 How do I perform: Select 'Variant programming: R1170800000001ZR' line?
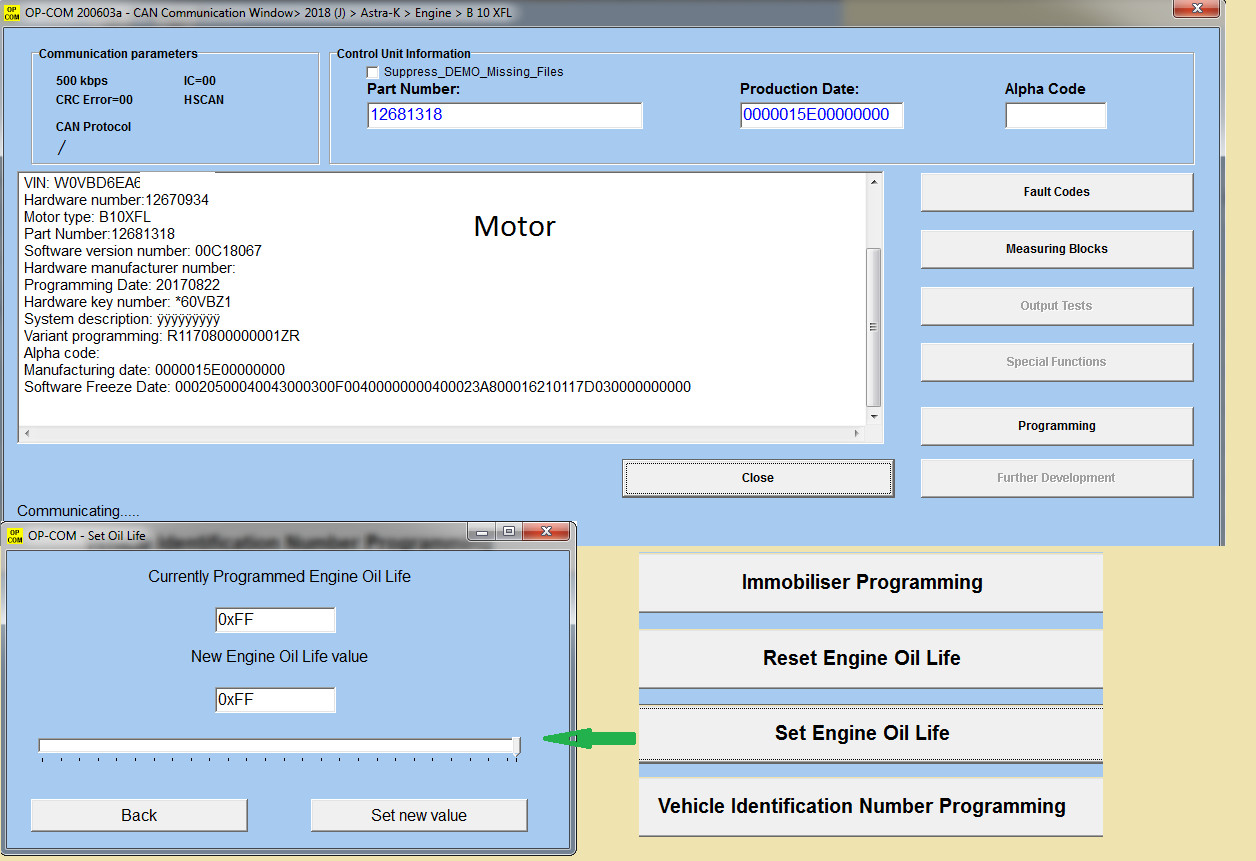coord(162,336)
